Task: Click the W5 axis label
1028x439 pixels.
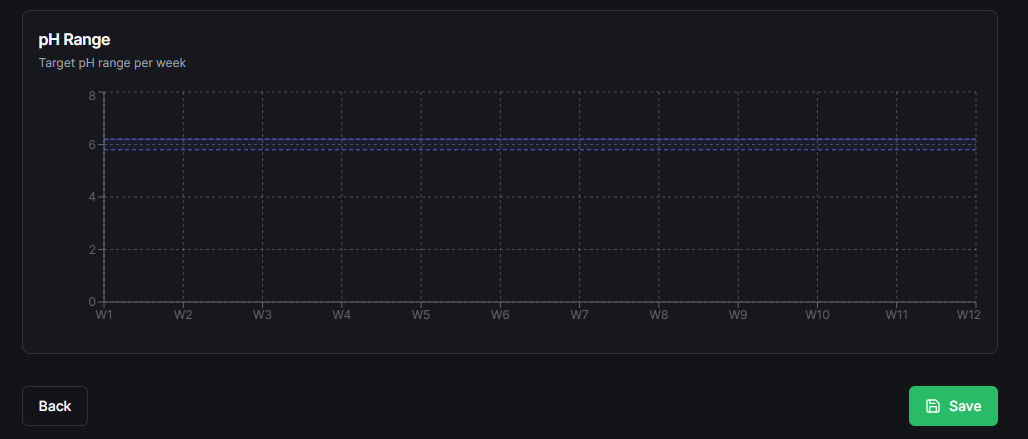Action: (421, 315)
